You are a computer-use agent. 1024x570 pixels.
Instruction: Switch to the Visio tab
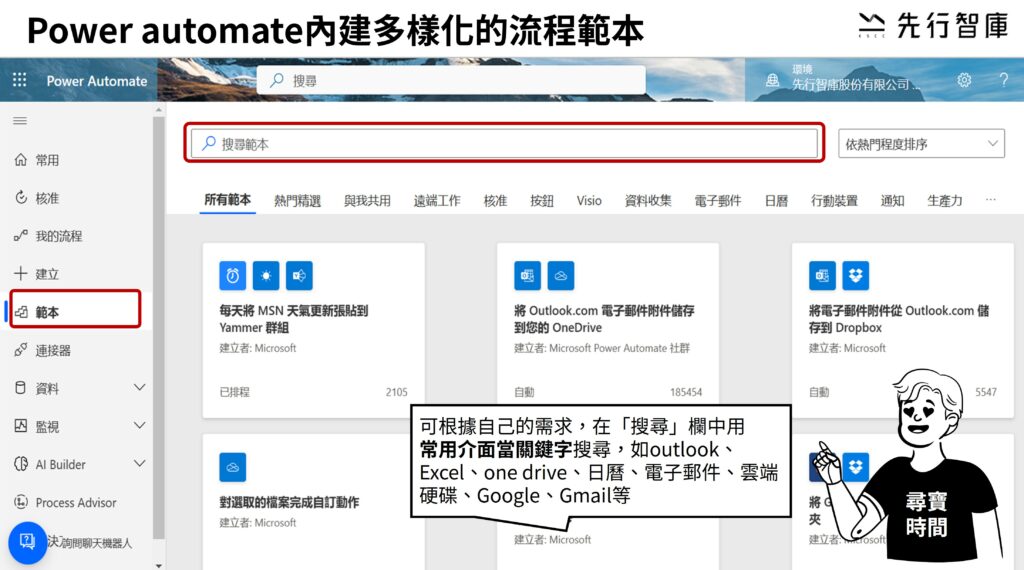tap(589, 200)
